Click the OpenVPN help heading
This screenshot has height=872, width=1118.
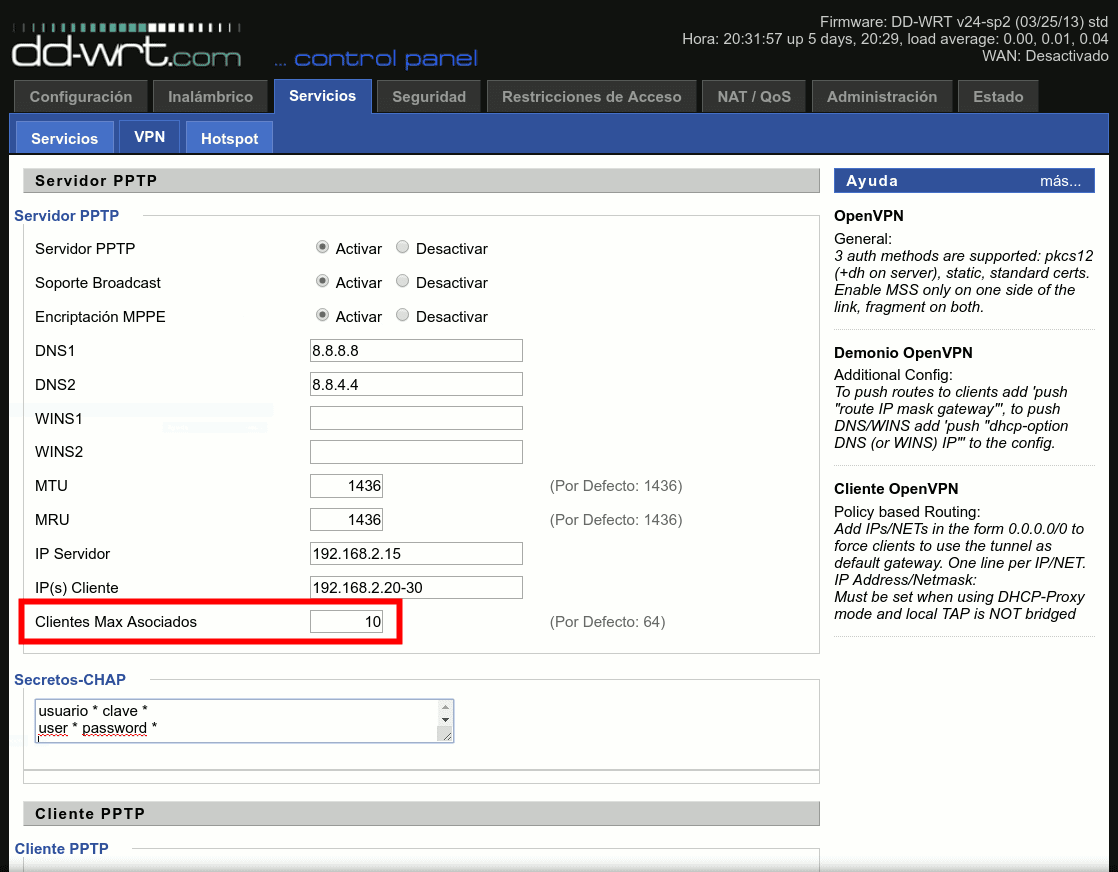click(868, 216)
